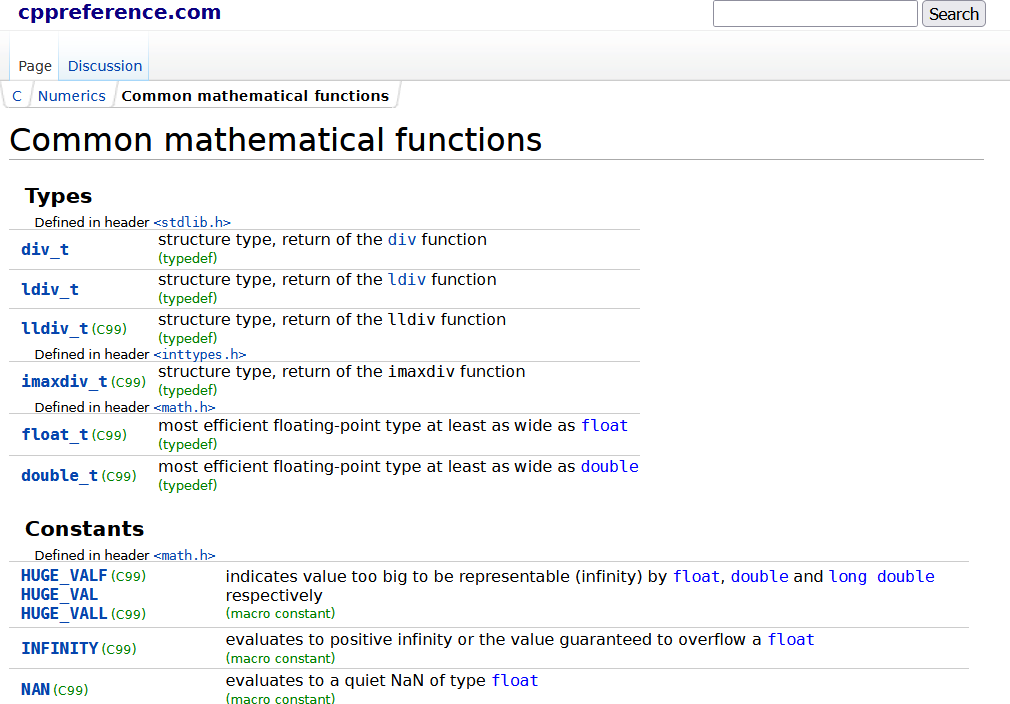This screenshot has width=1010, height=704.
Task: Click the 'long double' type link
Action: (x=881, y=576)
